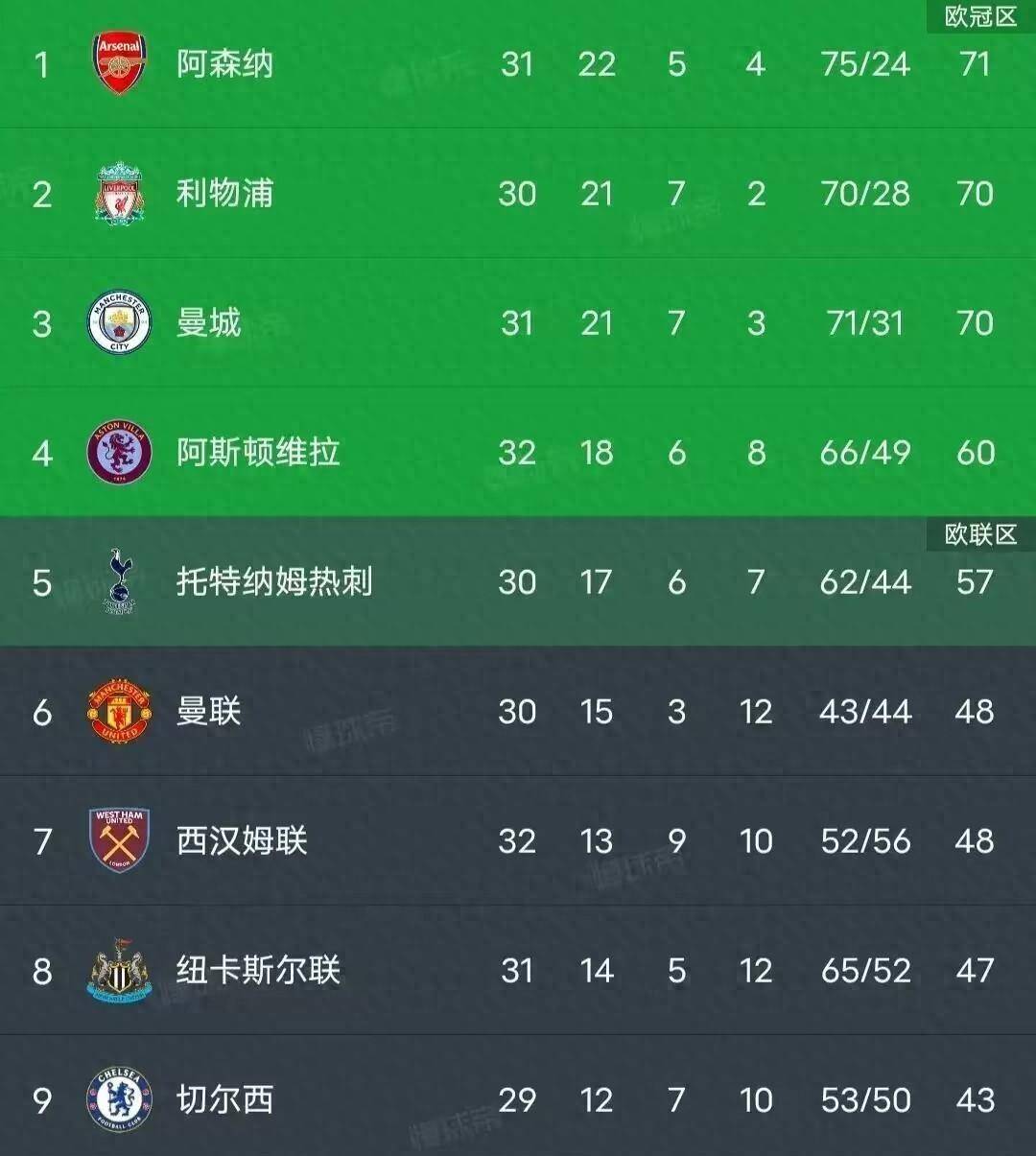Select Arsenal's 75/24 goals figure

(x=865, y=64)
